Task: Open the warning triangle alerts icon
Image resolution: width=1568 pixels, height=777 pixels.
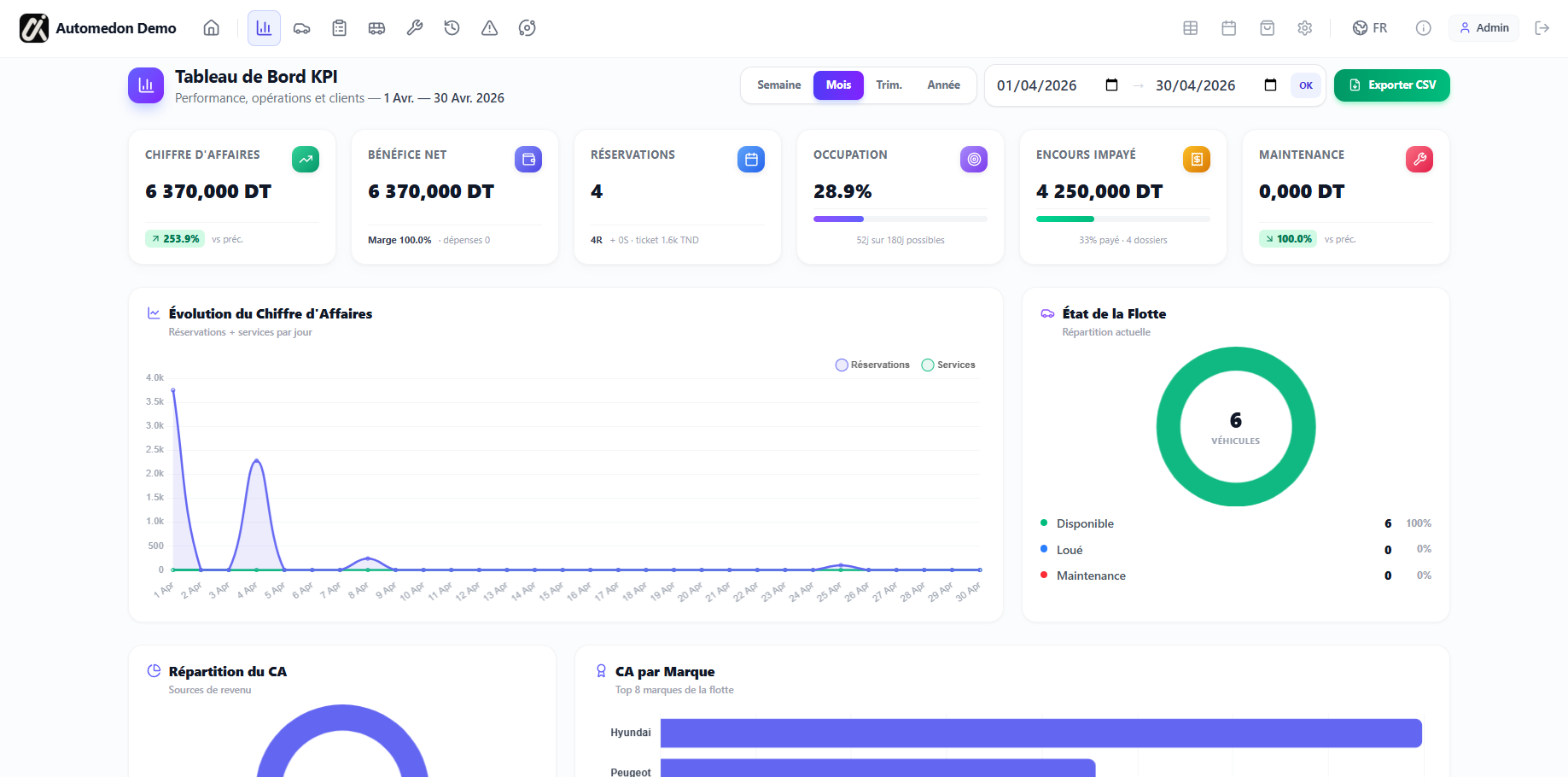Action: tap(489, 28)
